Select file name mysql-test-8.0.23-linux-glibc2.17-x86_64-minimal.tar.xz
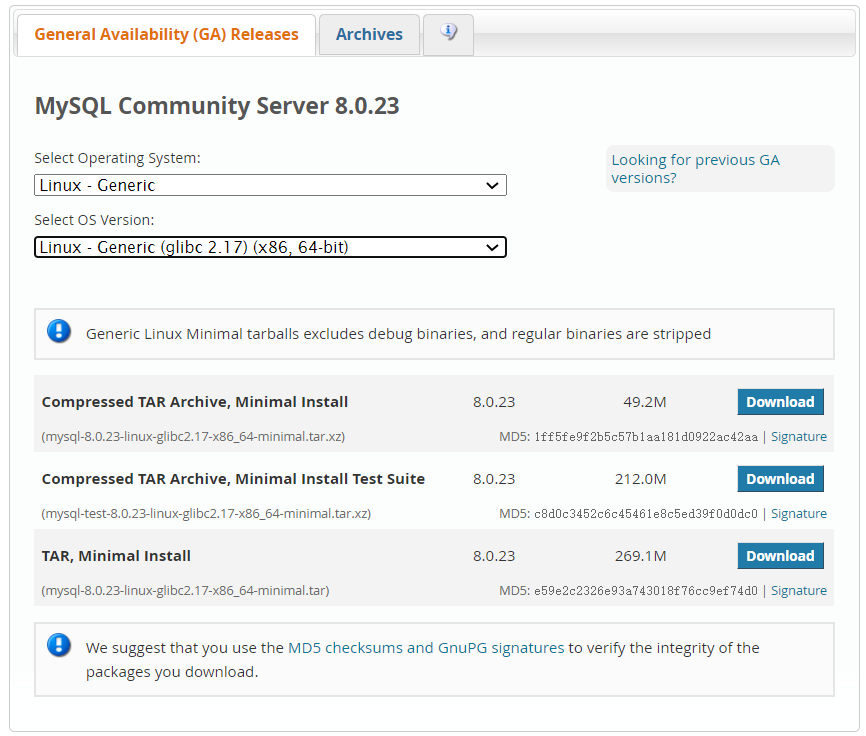Screen dimensions: 866x736 tap(206, 513)
